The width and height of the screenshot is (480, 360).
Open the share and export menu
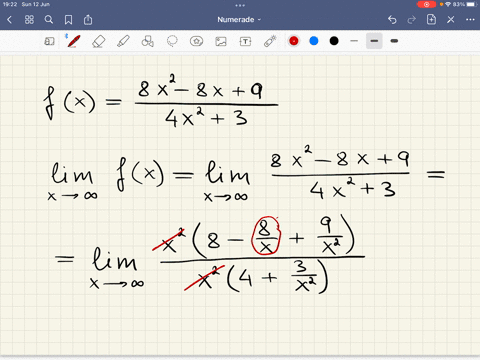(88, 20)
